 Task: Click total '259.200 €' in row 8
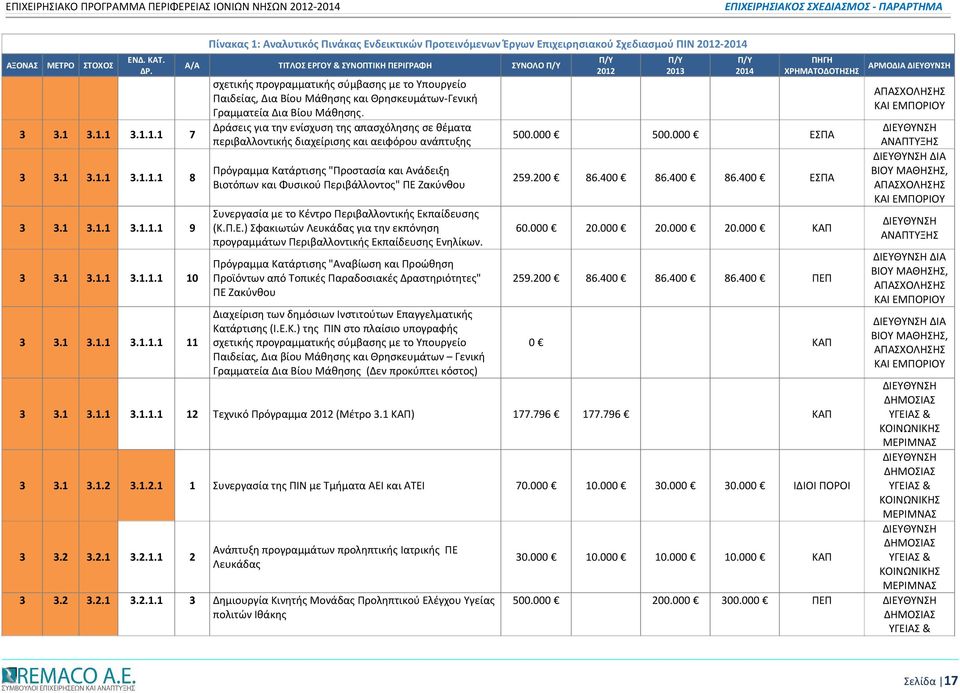[536, 178]
